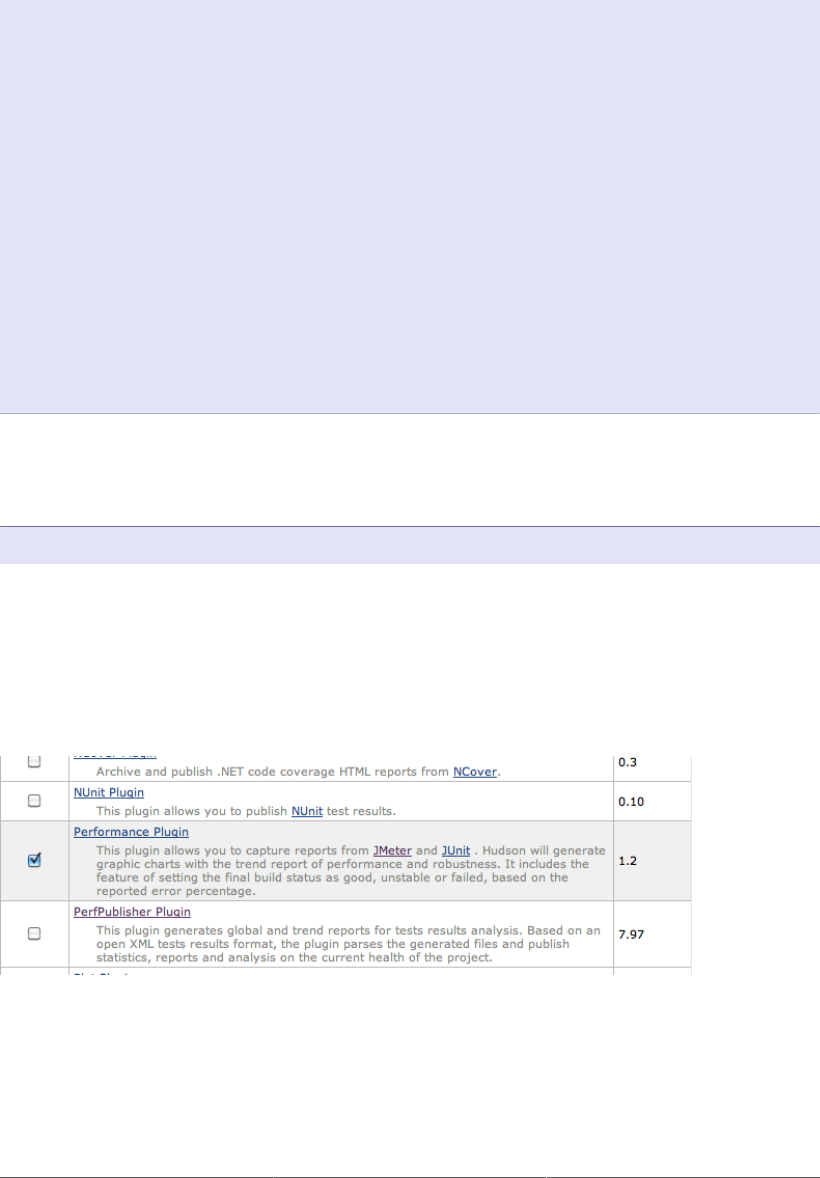Open the NUnit Plugin link
Screen dimensions: 820x1178
click(x=108, y=792)
